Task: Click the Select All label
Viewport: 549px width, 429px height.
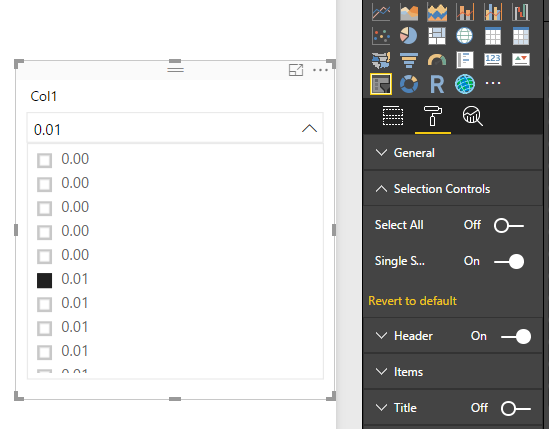Action: point(399,225)
